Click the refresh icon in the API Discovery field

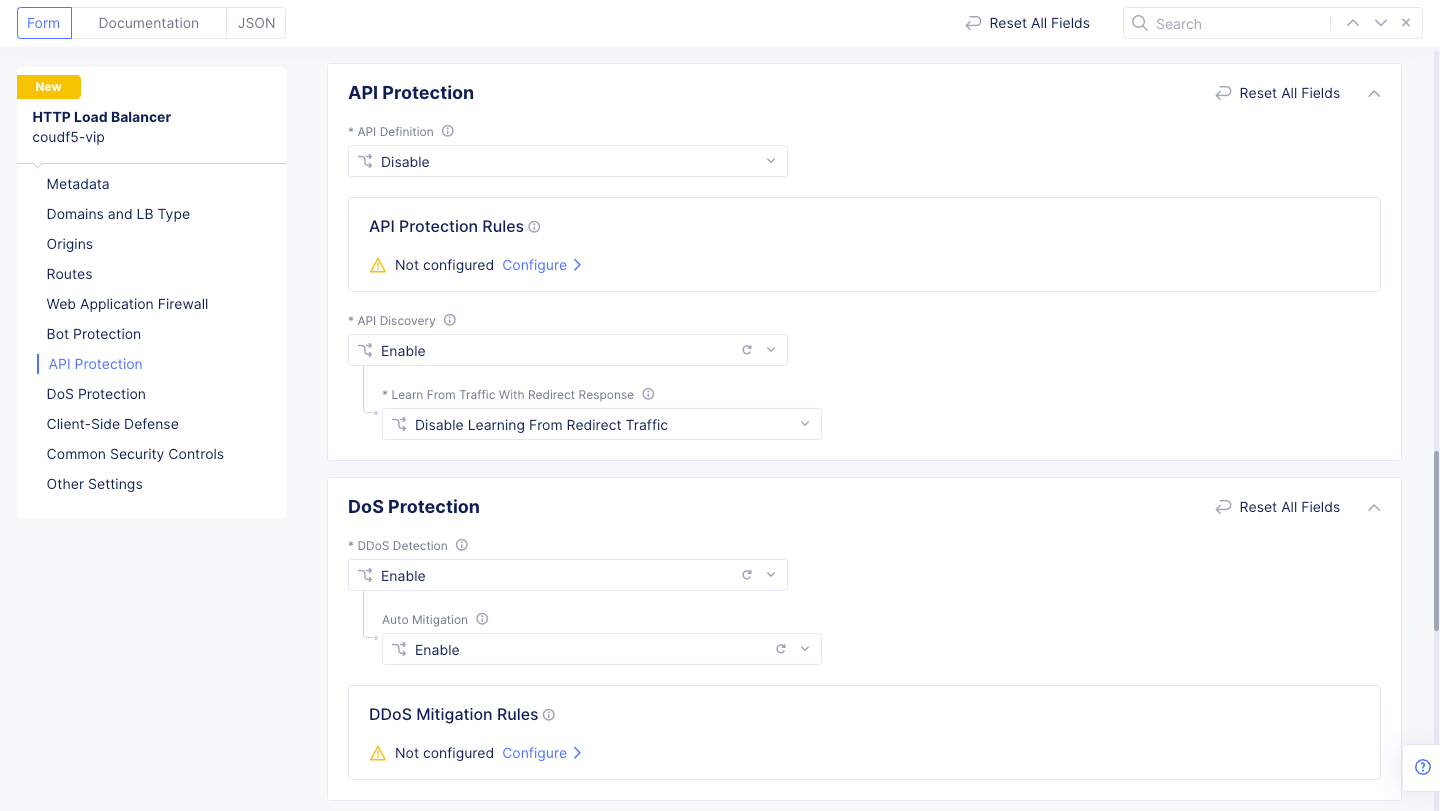point(746,350)
